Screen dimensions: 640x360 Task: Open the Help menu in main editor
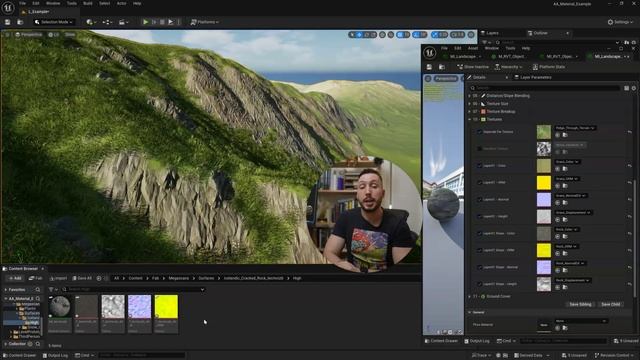coord(137,3)
